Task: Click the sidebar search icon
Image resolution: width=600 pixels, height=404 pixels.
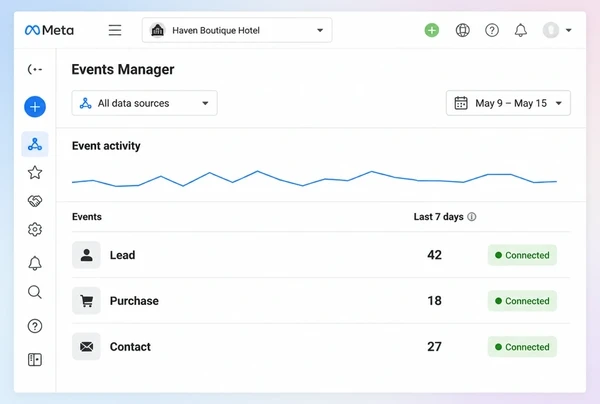Action: pos(35,292)
